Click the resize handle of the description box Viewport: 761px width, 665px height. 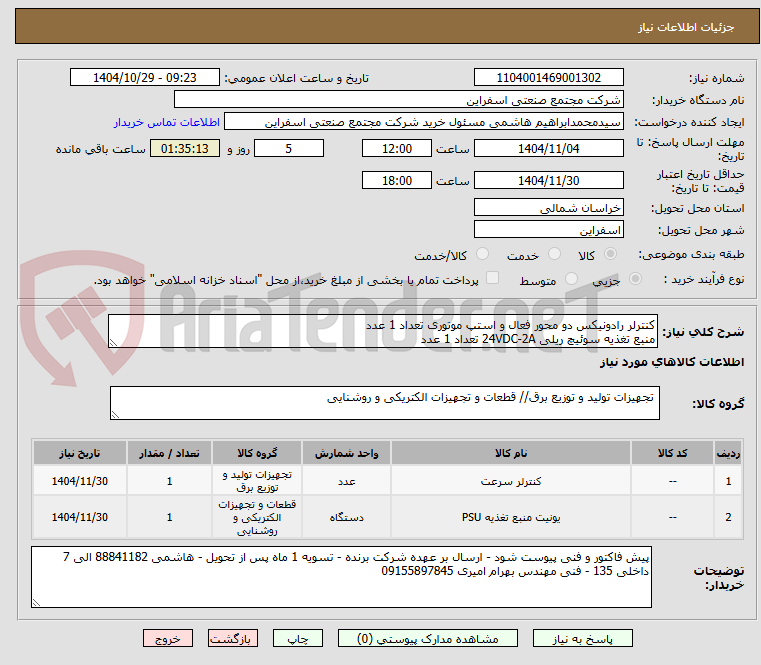[x=113, y=343]
